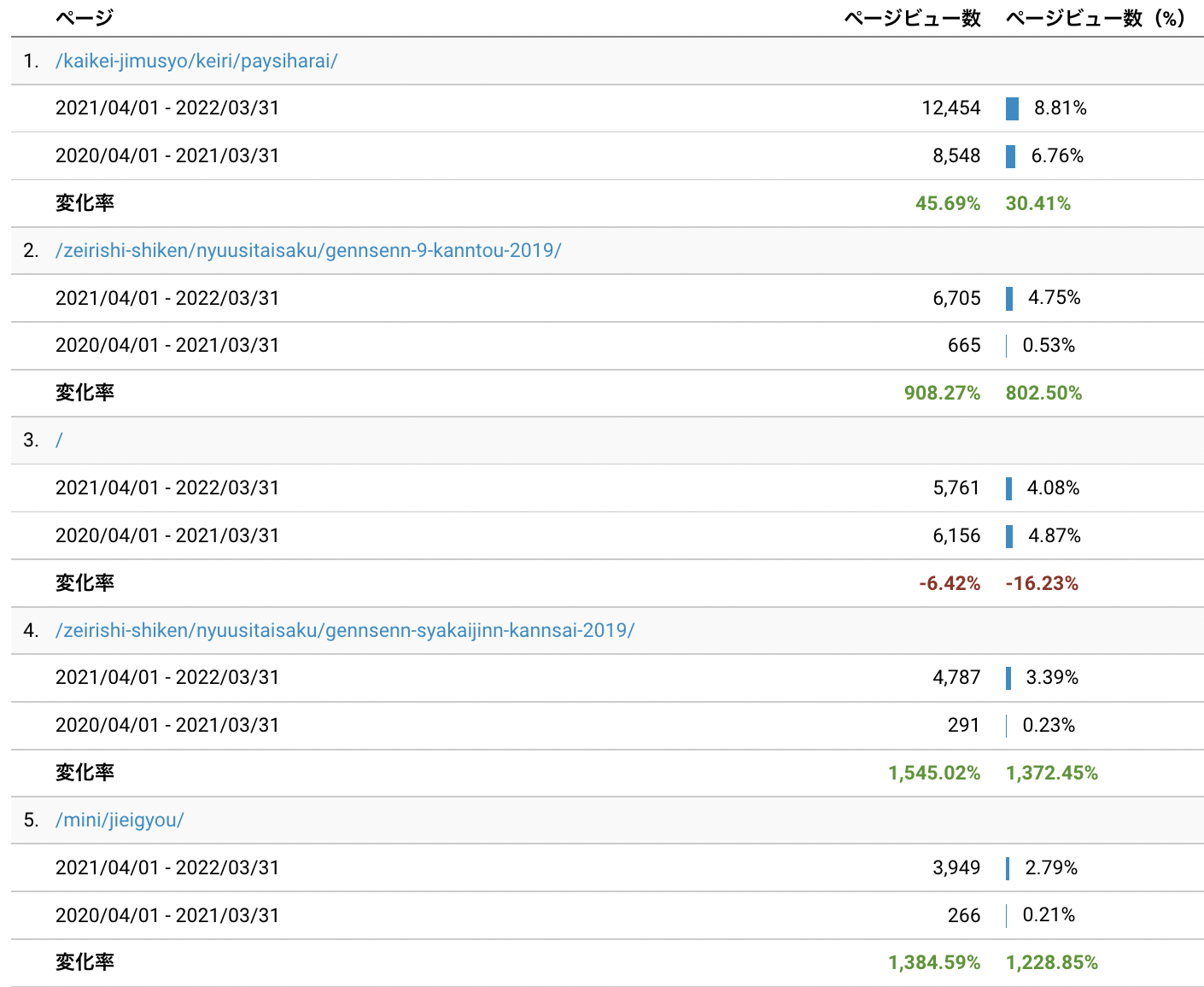Open the gennsenn-9-kanntou-2019 page link
This screenshot has height=987, width=1204.
(x=308, y=251)
